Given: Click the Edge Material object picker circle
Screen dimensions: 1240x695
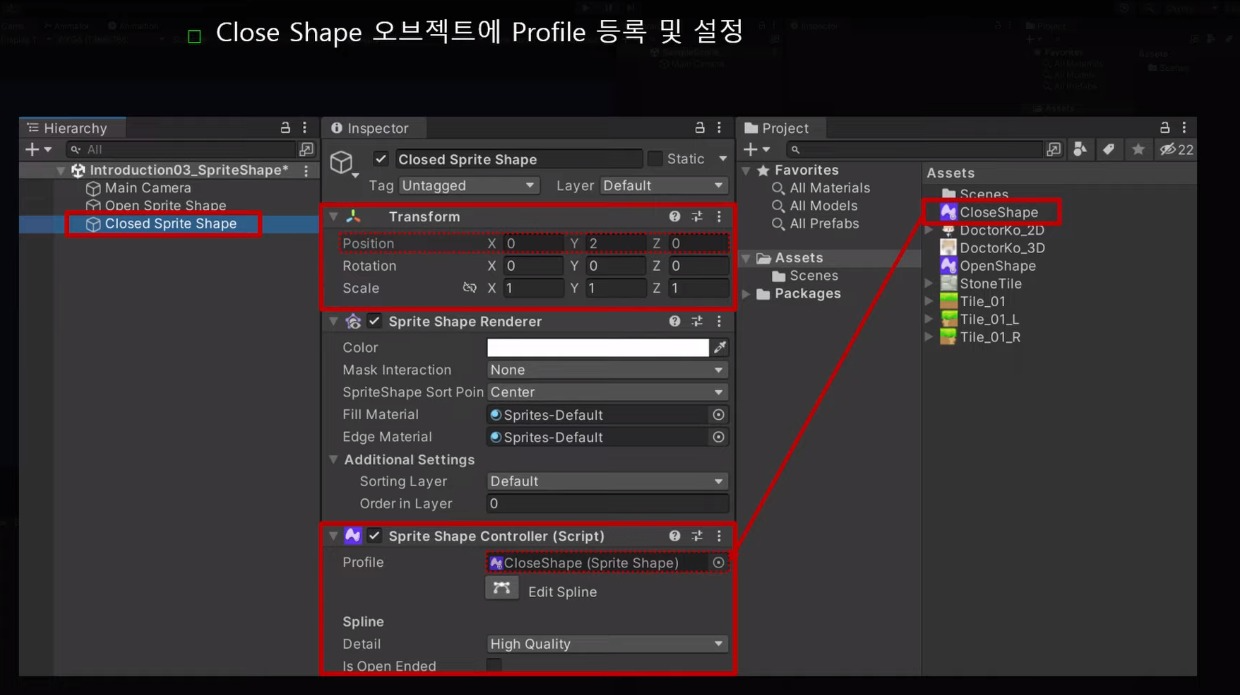Looking at the screenshot, I should coord(719,437).
